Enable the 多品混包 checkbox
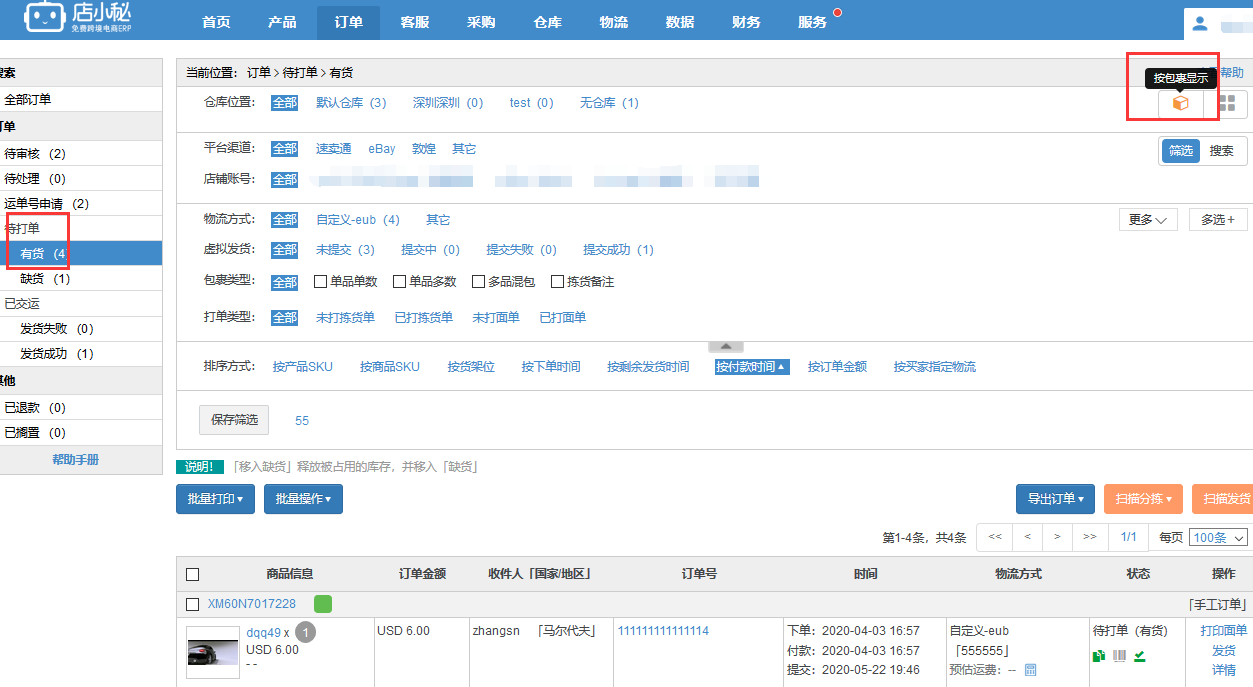The height and width of the screenshot is (687, 1253). (479, 282)
